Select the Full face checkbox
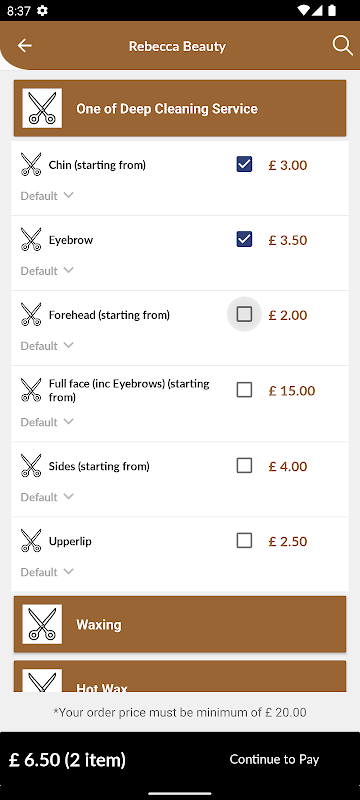The height and width of the screenshot is (800, 360). pos(244,390)
